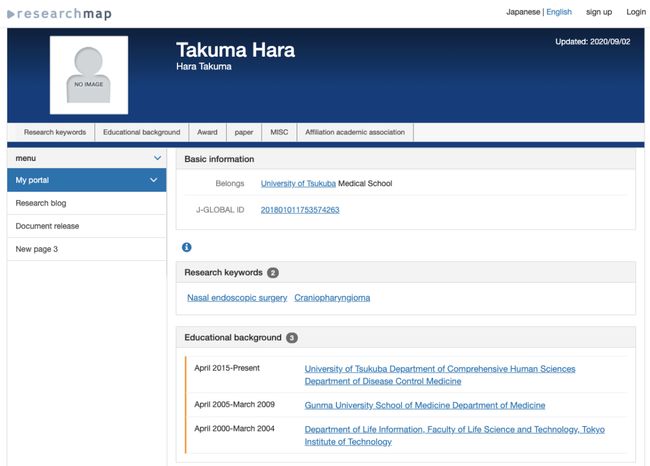The width and height of the screenshot is (650, 466).
Task: Select Document release in sidebar
Action: 47,226
